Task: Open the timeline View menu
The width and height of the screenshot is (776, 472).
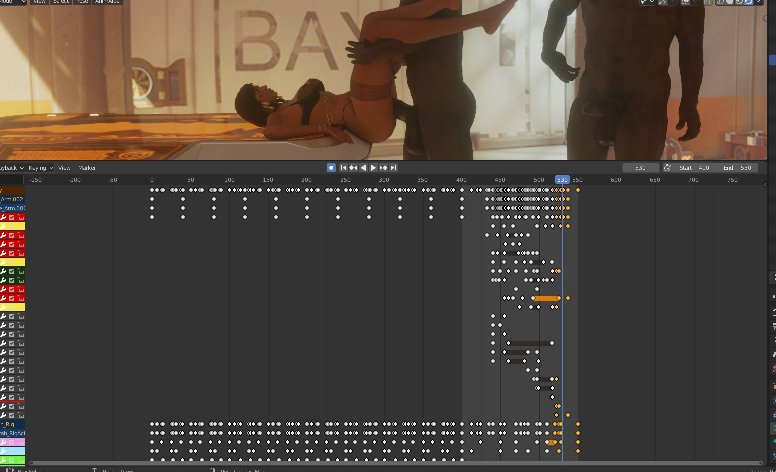Action: click(x=64, y=168)
